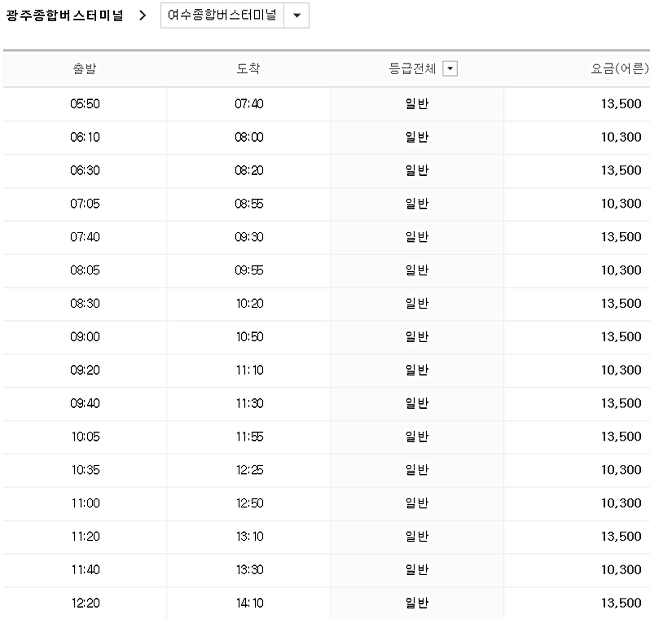Click the 11:10 arrival time

[x=250, y=370]
